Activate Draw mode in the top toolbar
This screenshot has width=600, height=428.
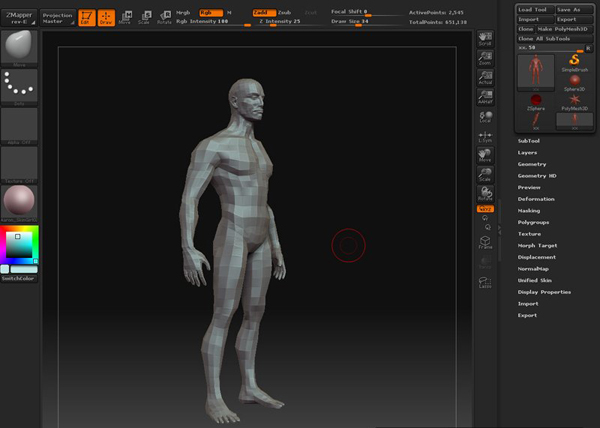pos(106,18)
